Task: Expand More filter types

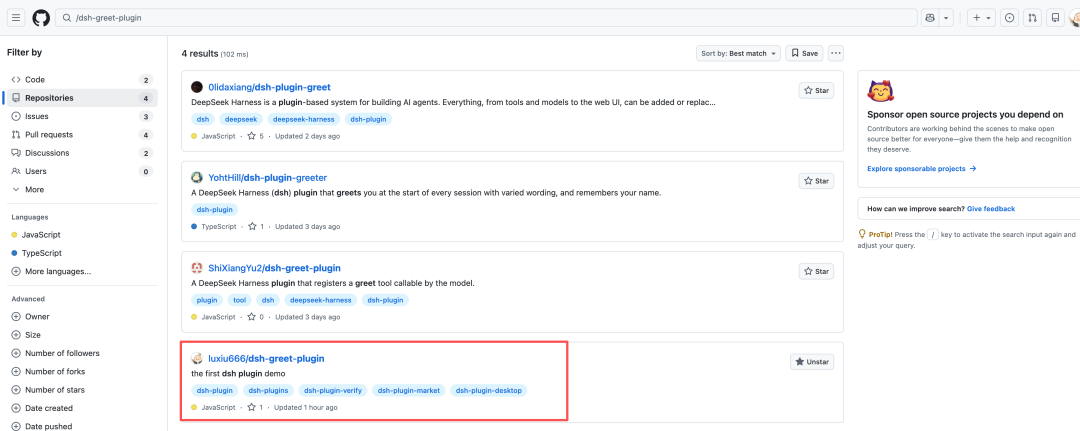Action: click(82, 189)
